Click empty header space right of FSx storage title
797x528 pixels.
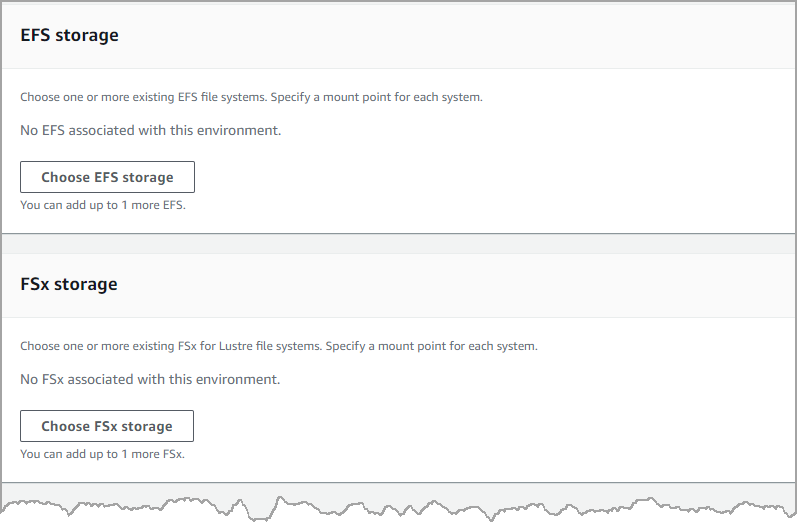(450, 284)
